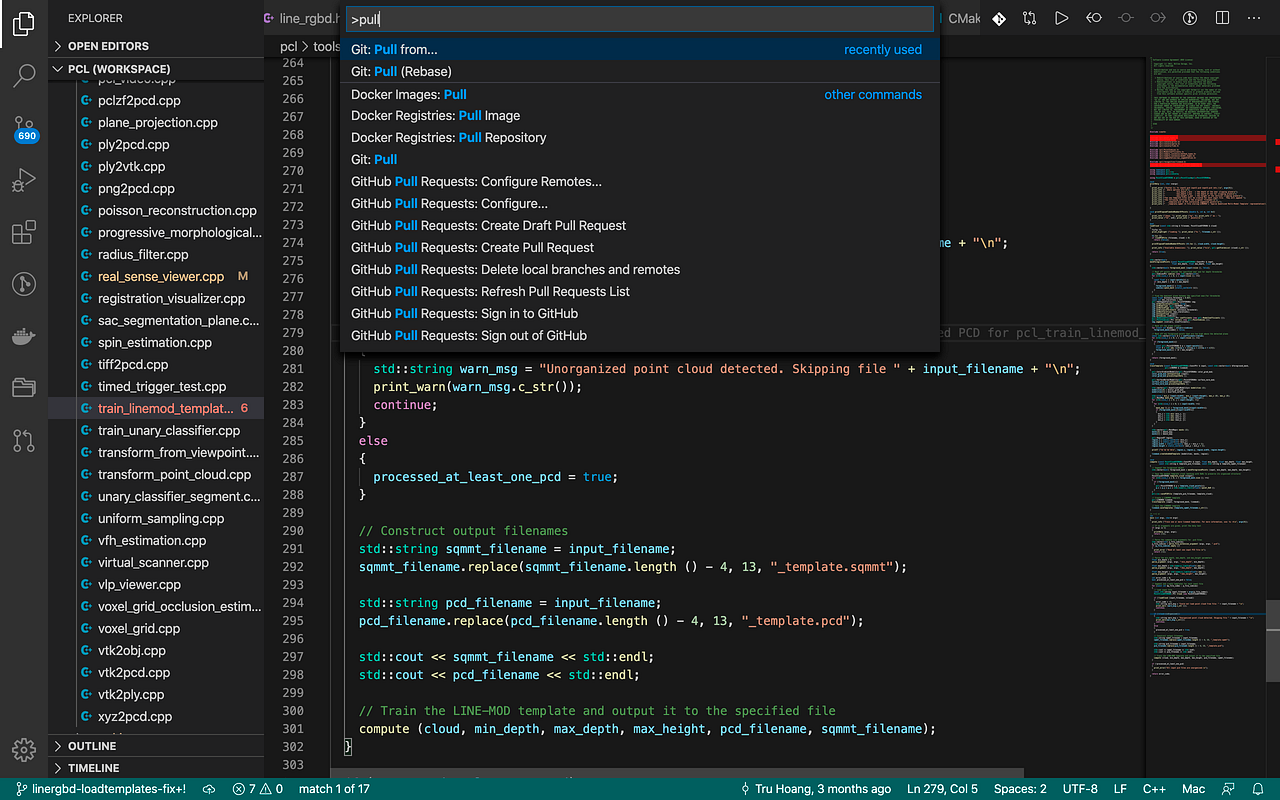The width and height of the screenshot is (1280, 800).
Task: Publish changes via the cloud upload status icon
Action: coord(209,788)
